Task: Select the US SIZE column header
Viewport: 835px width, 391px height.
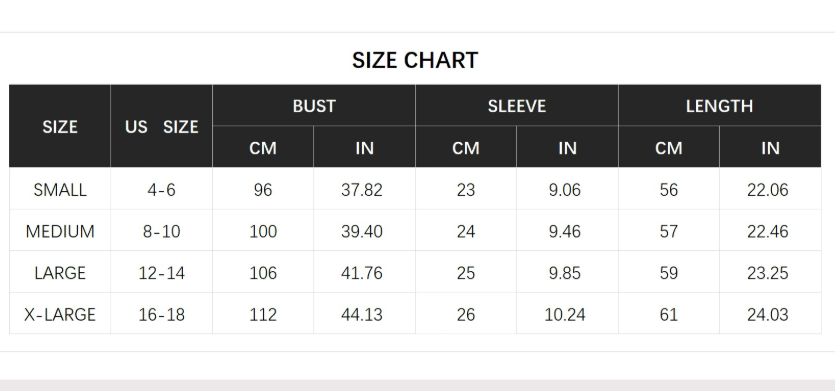Action: (x=161, y=126)
